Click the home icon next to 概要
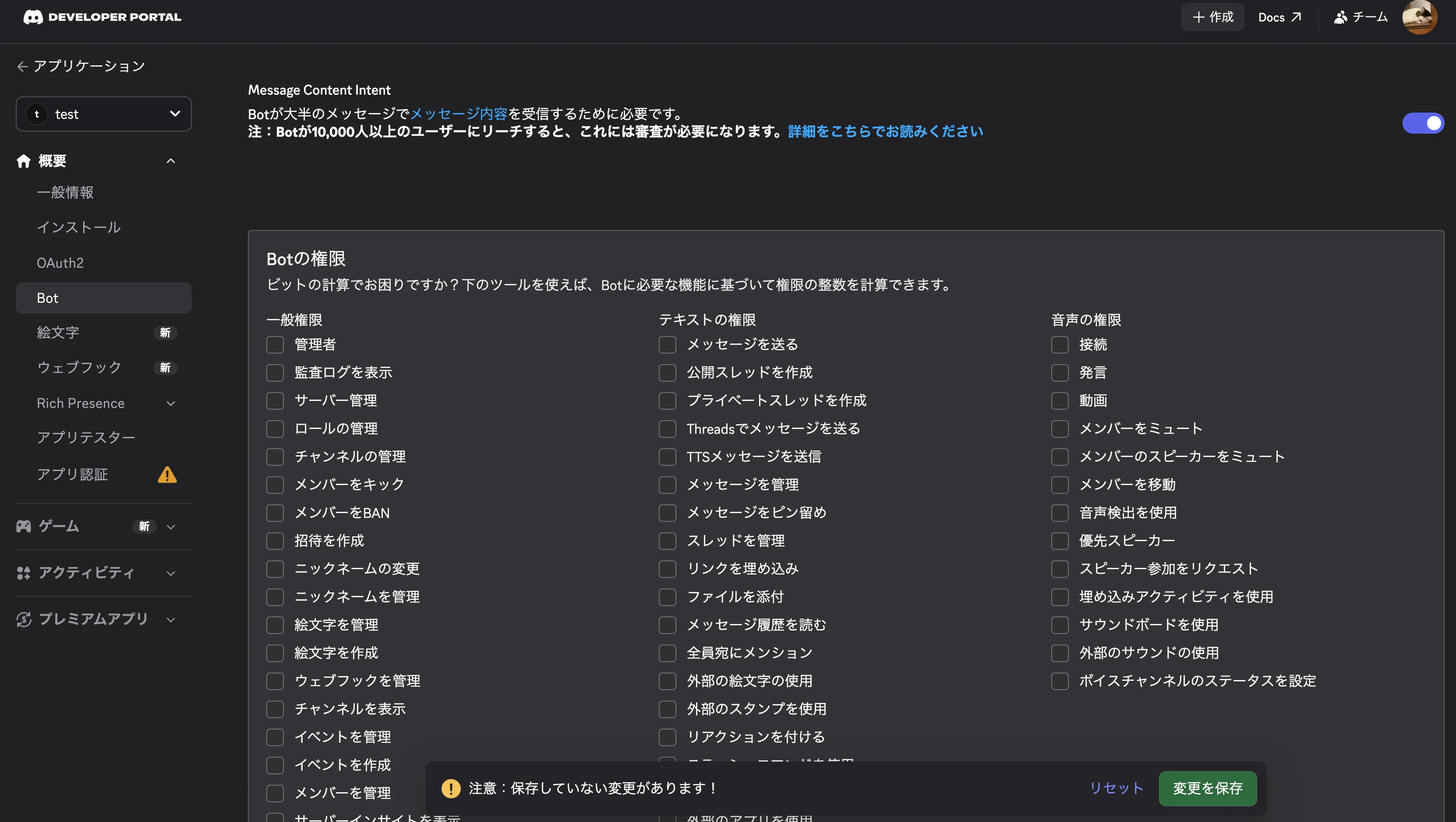This screenshot has height=822, width=1456. tap(24, 161)
